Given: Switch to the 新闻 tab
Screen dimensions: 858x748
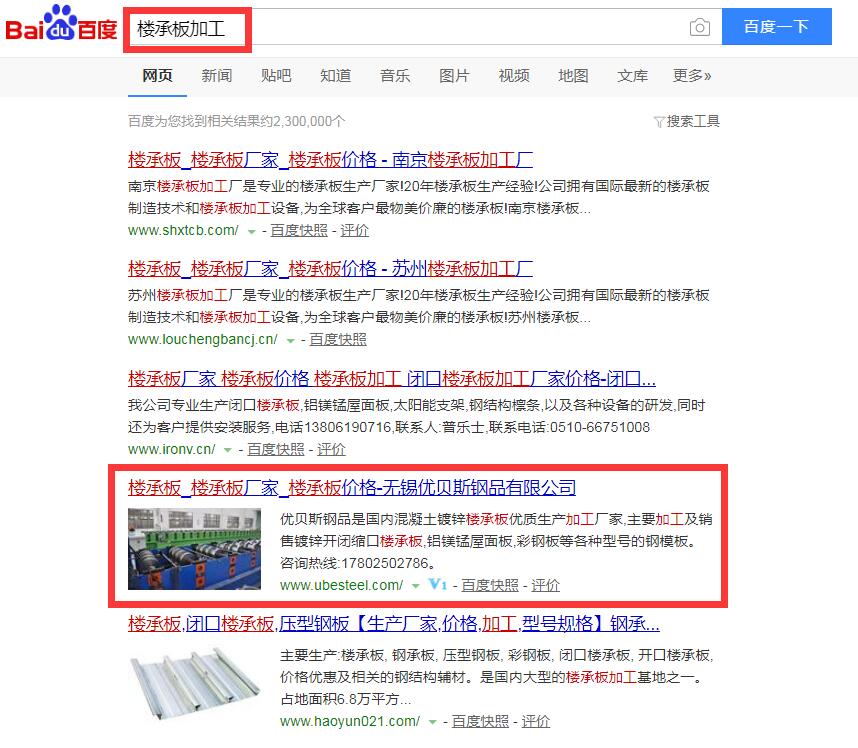Looking at the screenshot, I should click(217, 76).
